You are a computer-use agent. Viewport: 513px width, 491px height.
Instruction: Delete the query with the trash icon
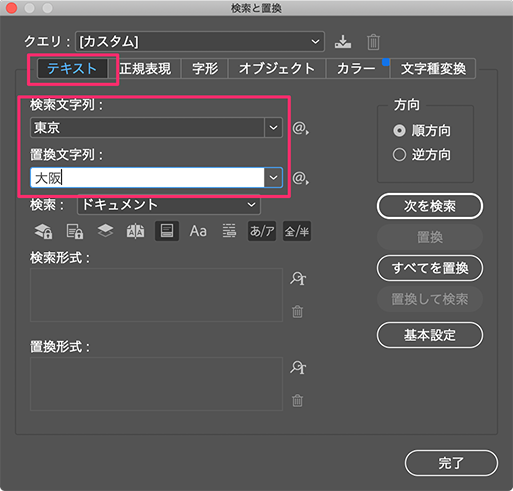tap(373, 42)
